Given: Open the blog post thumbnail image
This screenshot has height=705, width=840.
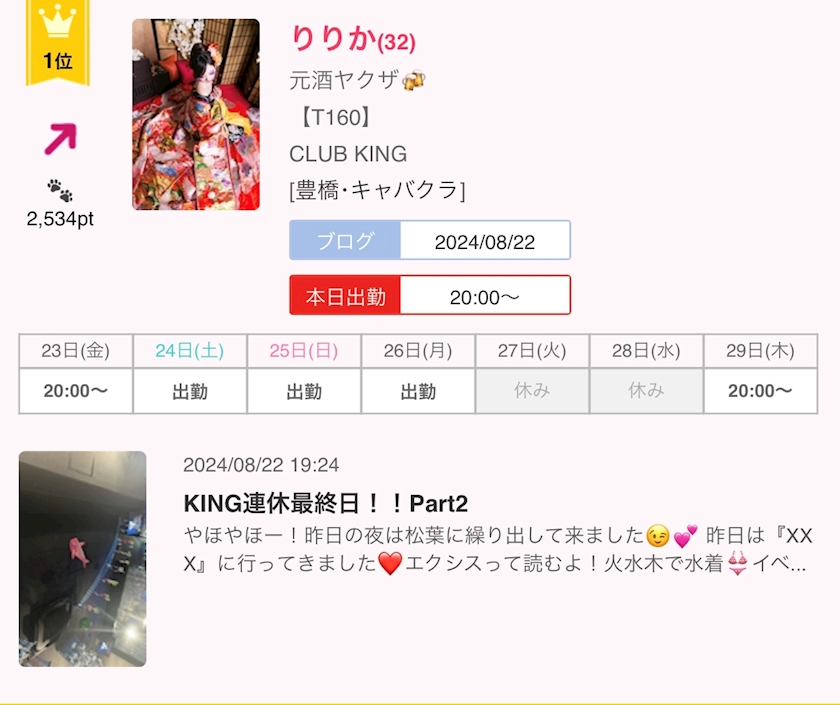Looking at the screenshot, I should (82, 559).
